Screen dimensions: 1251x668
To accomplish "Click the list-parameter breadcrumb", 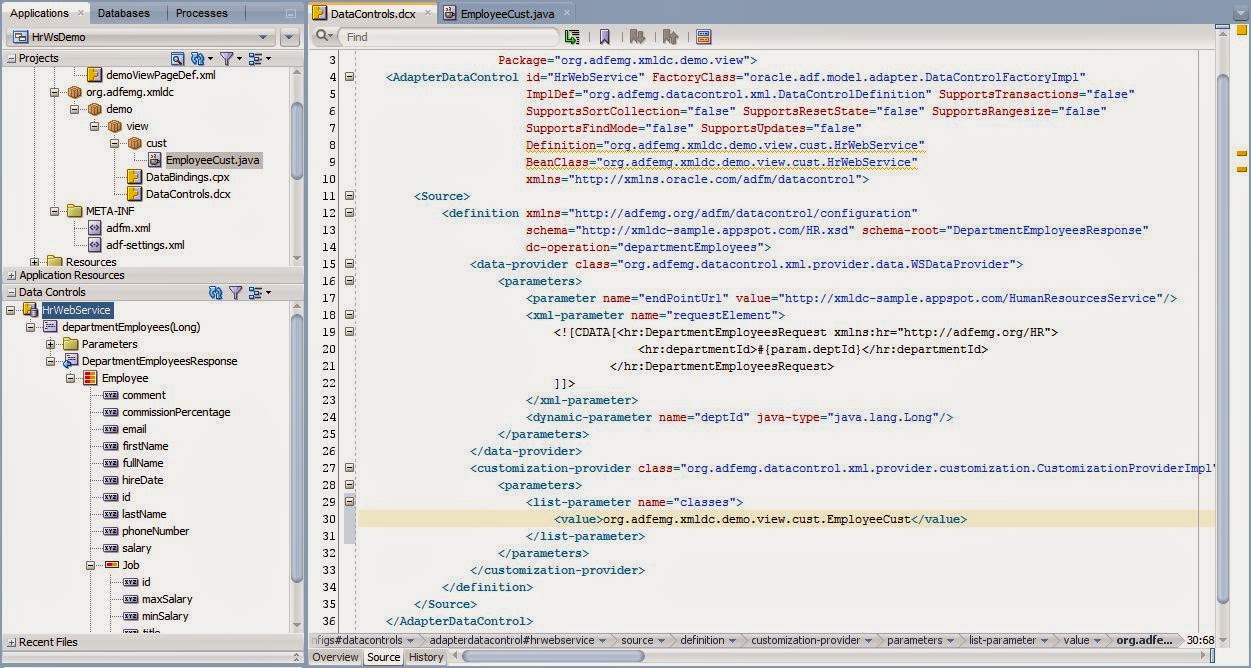I will click(x=1002, y=640).
